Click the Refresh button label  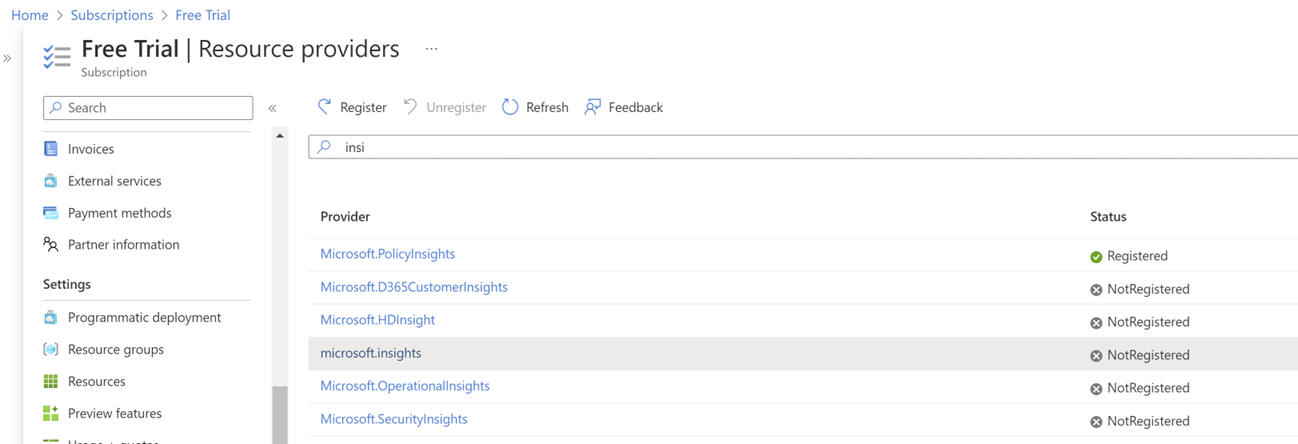click(x=547, y=107)
